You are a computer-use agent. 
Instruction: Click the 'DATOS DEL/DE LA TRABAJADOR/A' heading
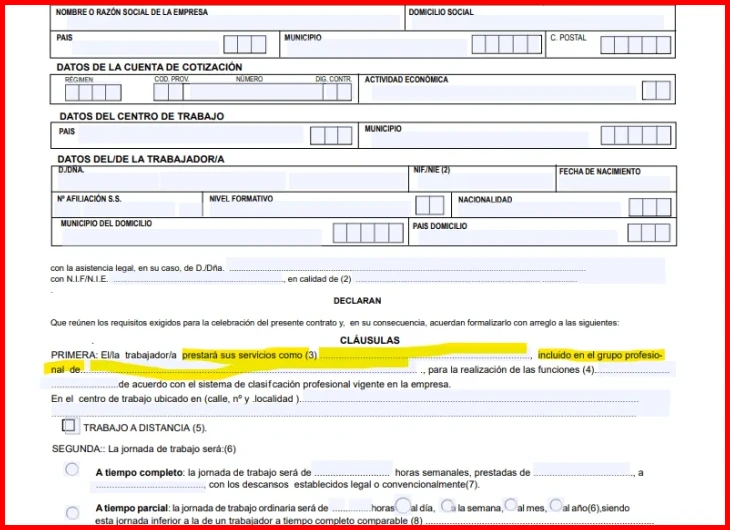tap(141, 159)
